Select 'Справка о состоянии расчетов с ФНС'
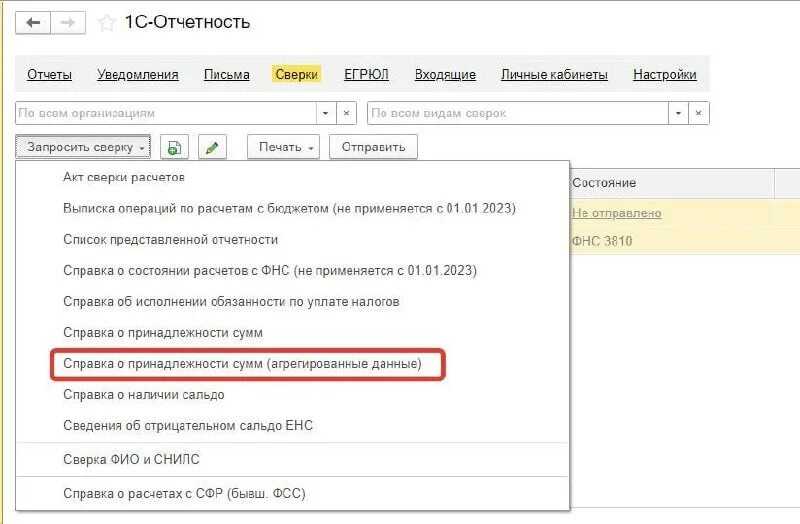The width and height of the screenshot is (800, 524). [x=292, y=271]
